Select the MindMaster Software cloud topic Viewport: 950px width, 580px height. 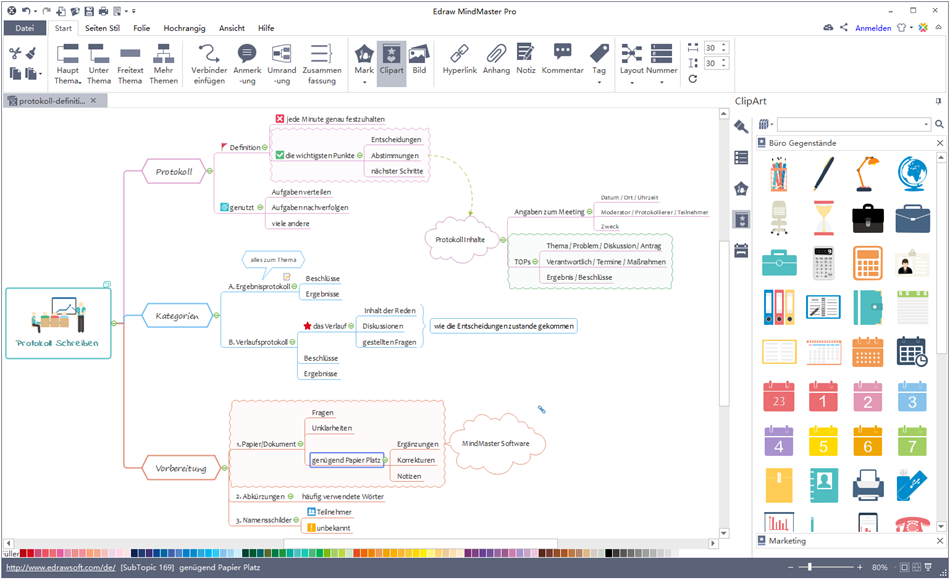click(x=496, y=444)
